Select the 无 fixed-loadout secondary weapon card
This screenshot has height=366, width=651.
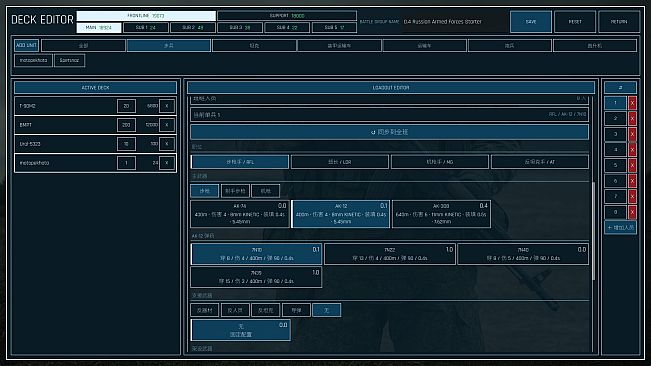click(x=241, y=330)
